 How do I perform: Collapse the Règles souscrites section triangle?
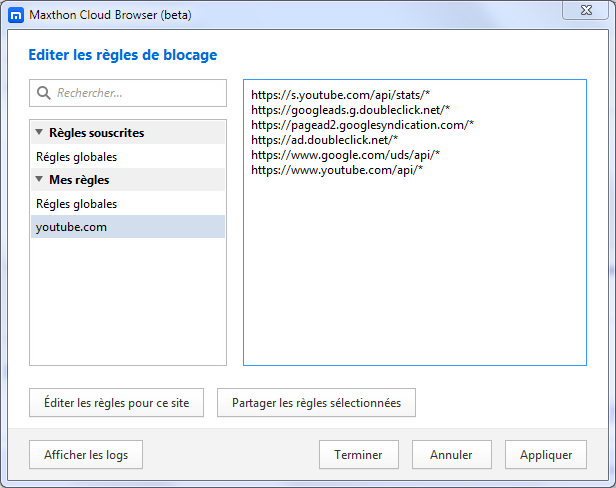point(39,132)
